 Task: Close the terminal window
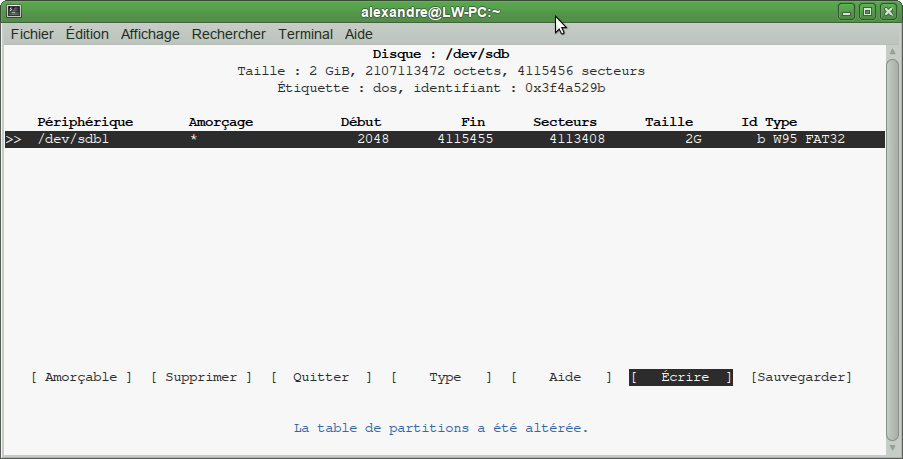pos(887,12)
